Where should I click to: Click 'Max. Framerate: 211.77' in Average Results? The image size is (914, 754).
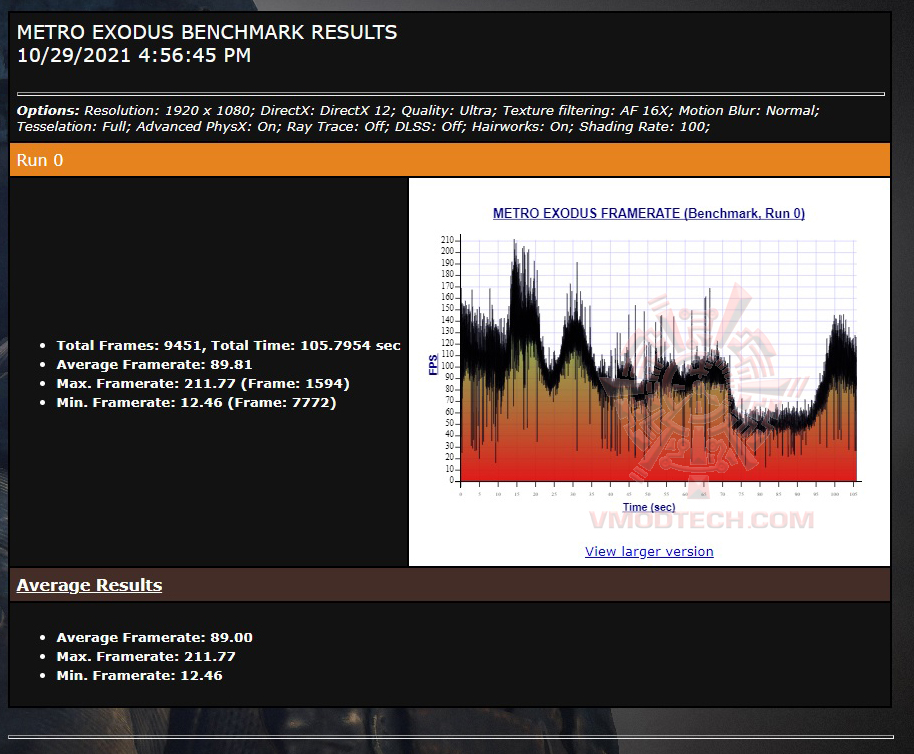coord(146,656)
